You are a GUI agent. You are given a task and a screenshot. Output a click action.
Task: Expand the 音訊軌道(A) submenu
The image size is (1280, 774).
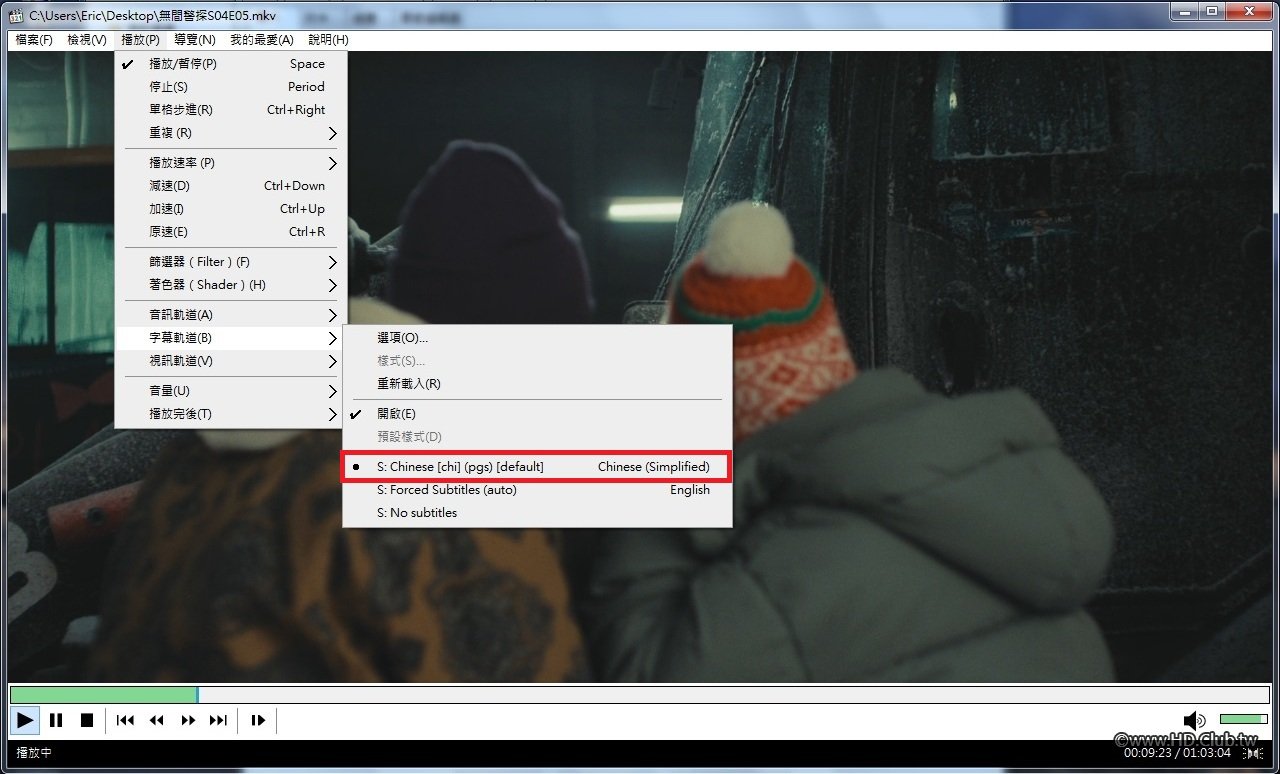click(231, 315)
